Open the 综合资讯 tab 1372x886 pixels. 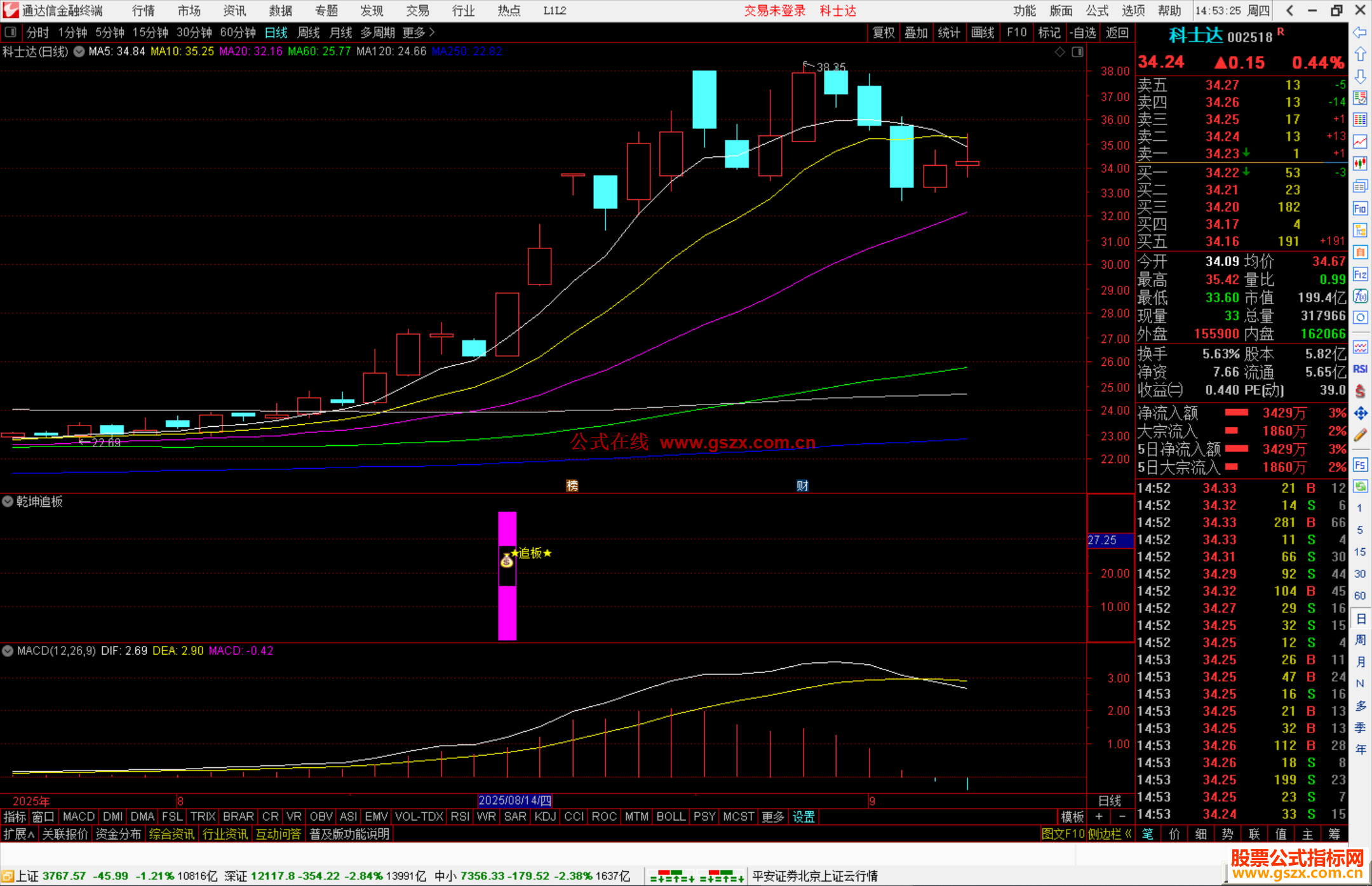(x=171, y=834)
